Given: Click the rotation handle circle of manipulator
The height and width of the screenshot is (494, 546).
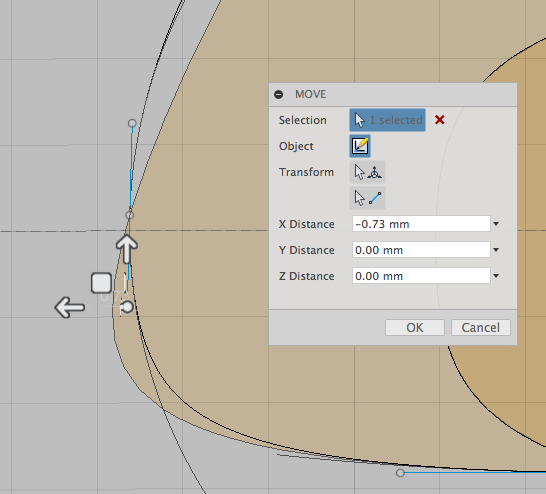Looking at the screenshot, I should click(x=127, y=307).
